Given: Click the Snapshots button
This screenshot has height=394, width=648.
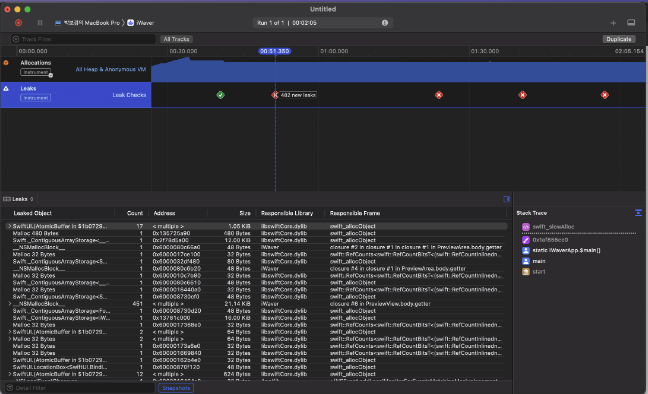Looking at the screenshot, I should pos(176,388).
